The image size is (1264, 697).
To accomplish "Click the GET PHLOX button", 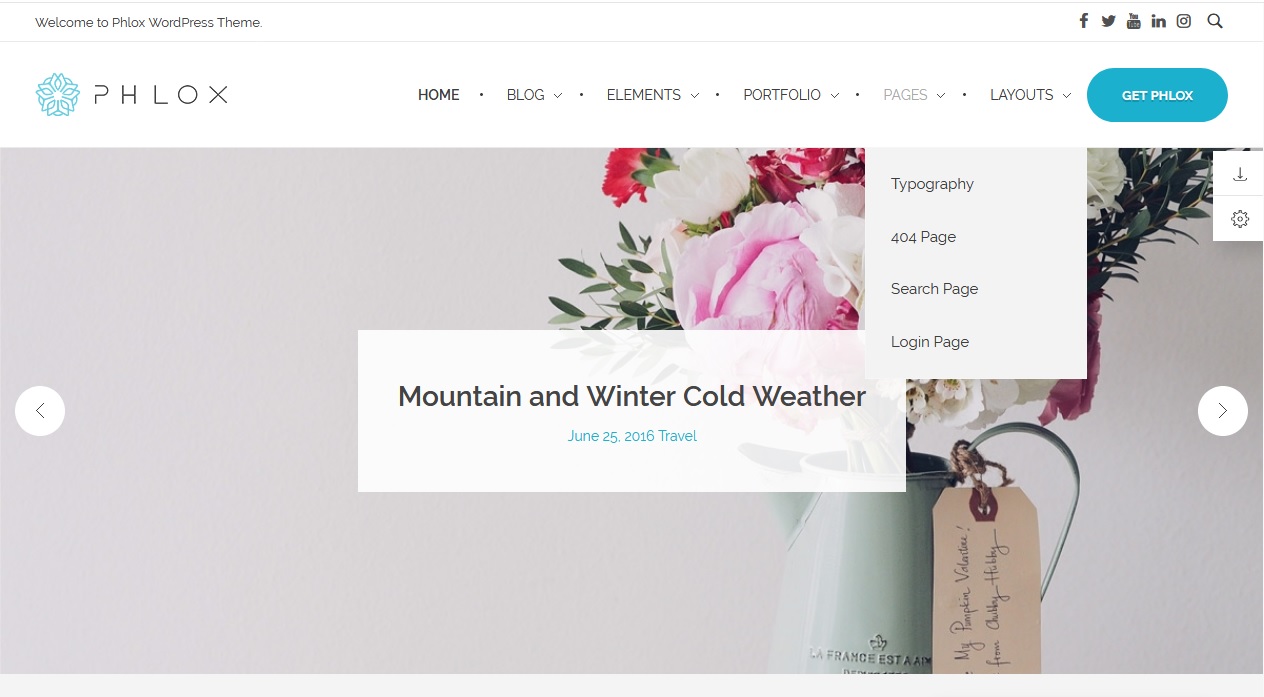I will click(x=1157, y=95).
